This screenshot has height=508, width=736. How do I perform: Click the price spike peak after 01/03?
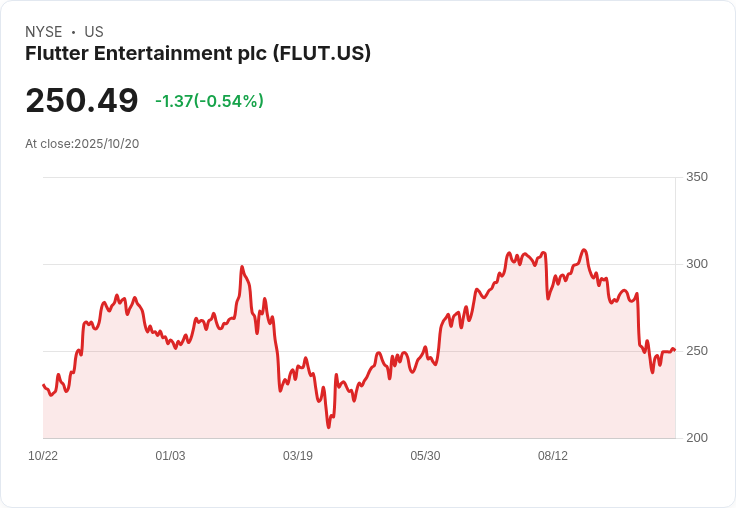click(242, 267)
